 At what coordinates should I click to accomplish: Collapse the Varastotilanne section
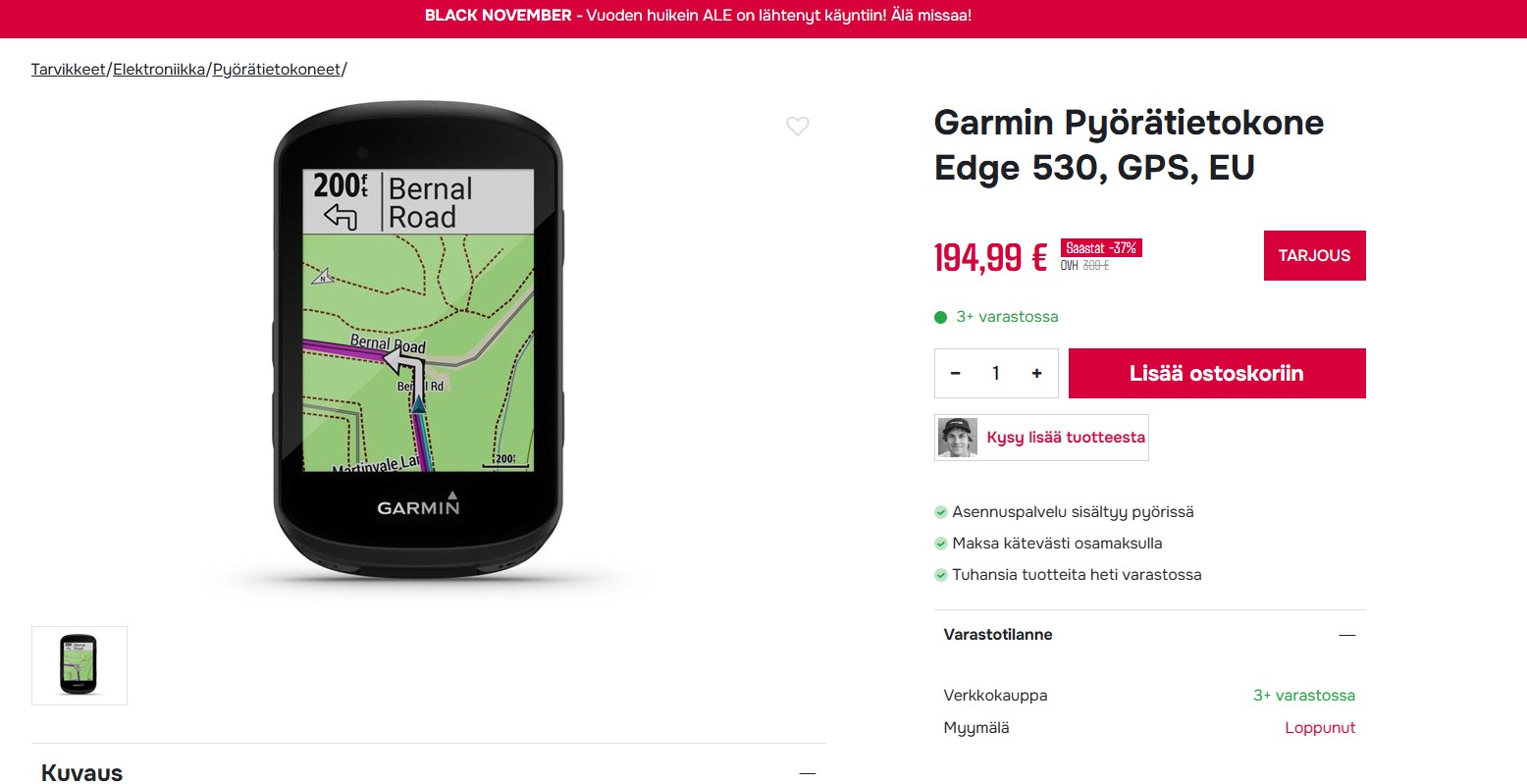1346,635
